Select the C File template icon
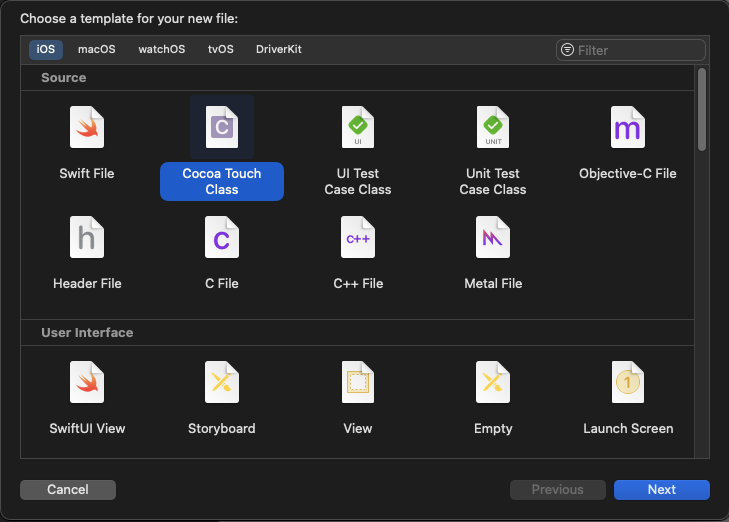This screenshot has height=522, width=729. pos(222,237)
